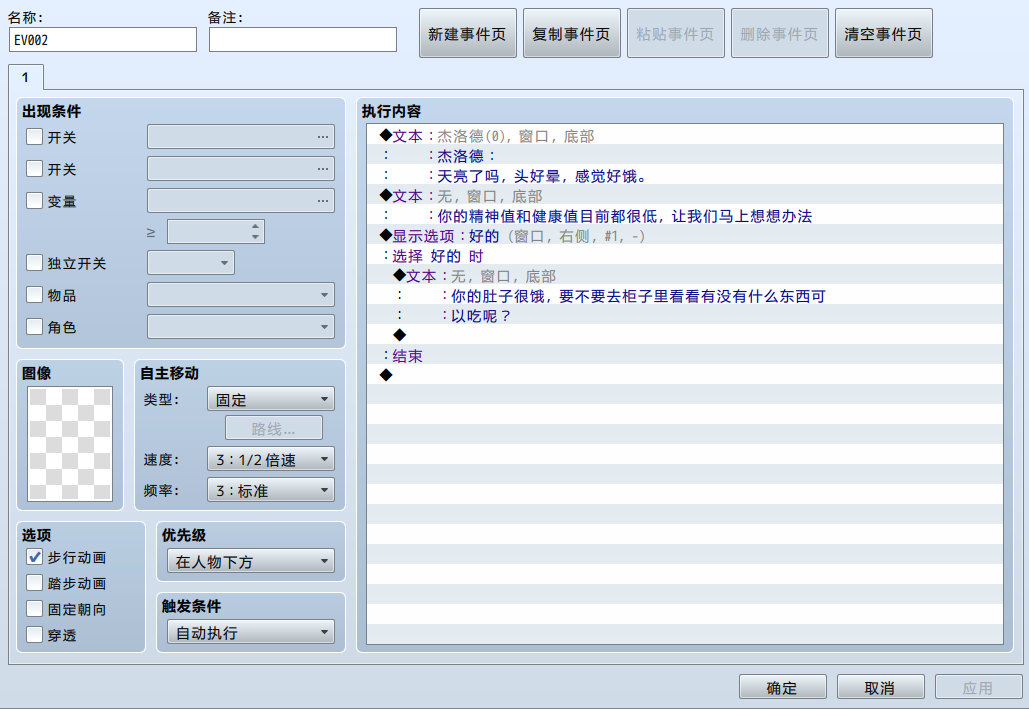Open the first 开关 selector field
This screenshot has width=1029, height=709.
coord(241,137)
